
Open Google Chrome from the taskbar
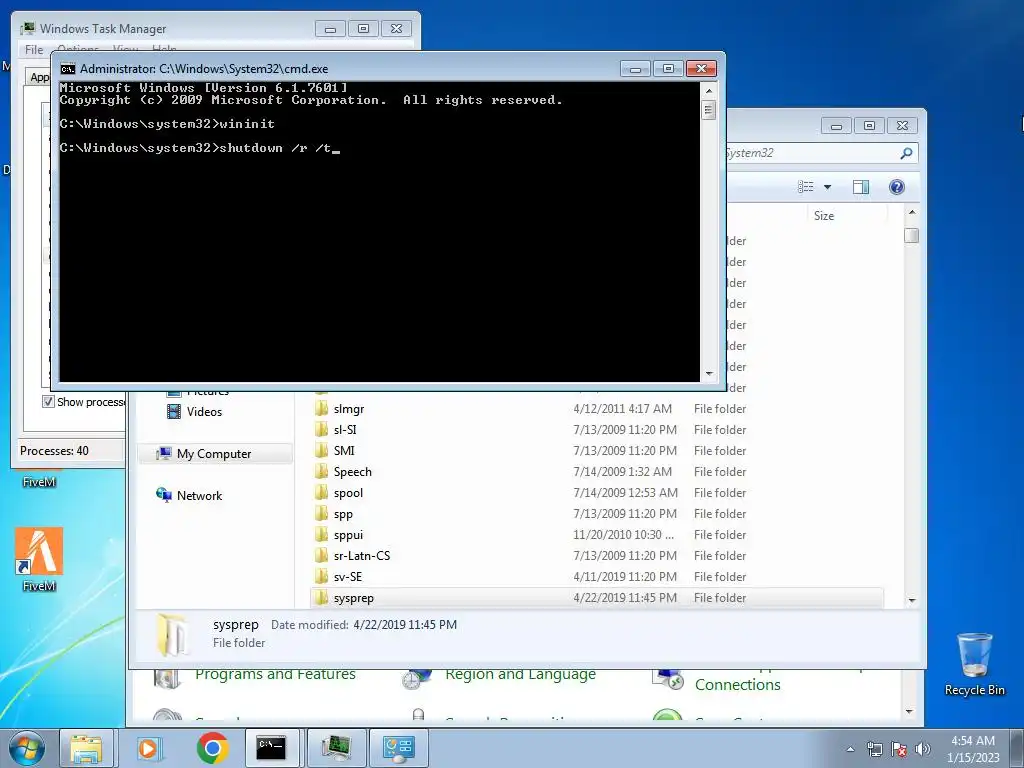pos(212,748)
